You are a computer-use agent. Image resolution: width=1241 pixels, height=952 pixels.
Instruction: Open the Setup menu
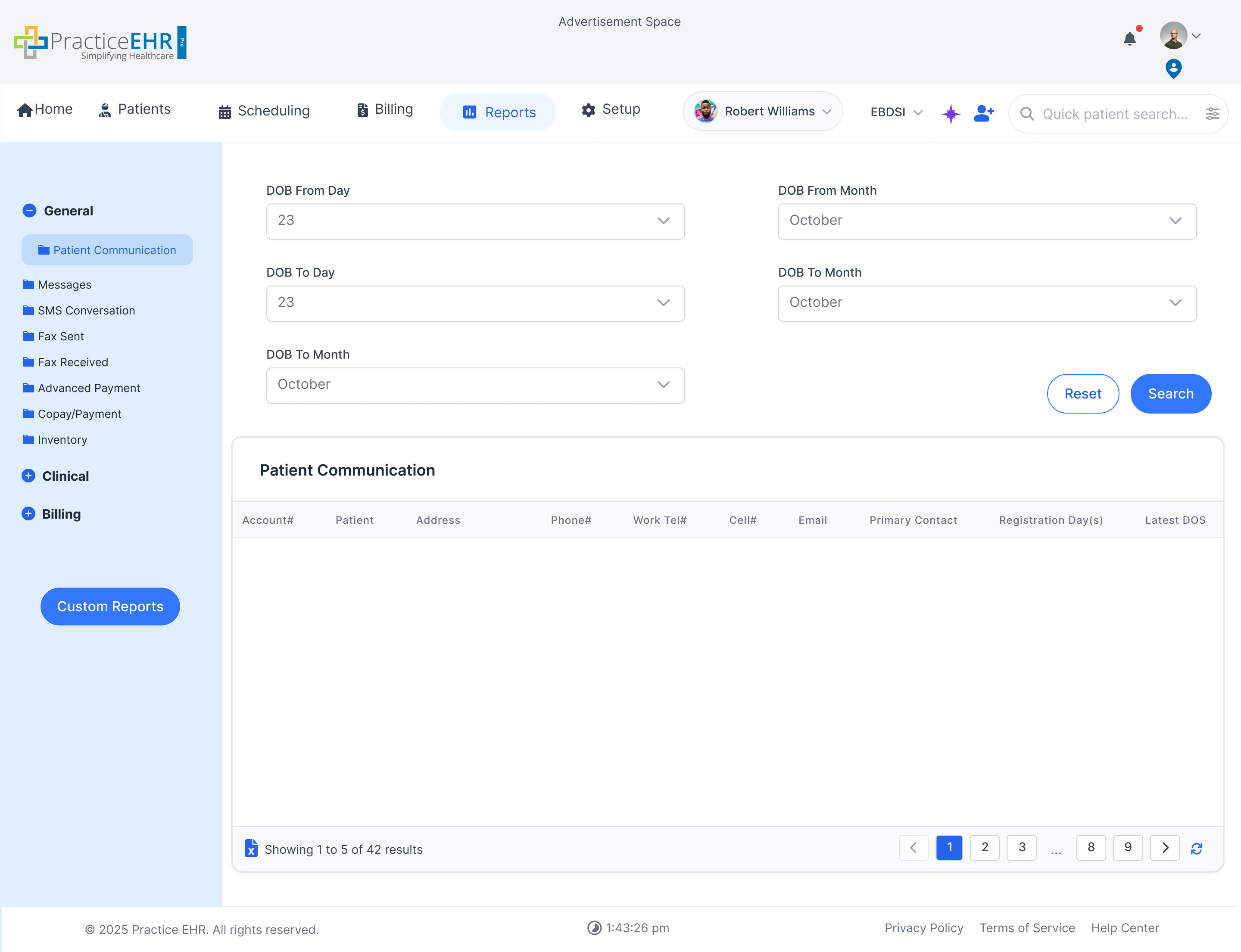[x=611, y=109]
